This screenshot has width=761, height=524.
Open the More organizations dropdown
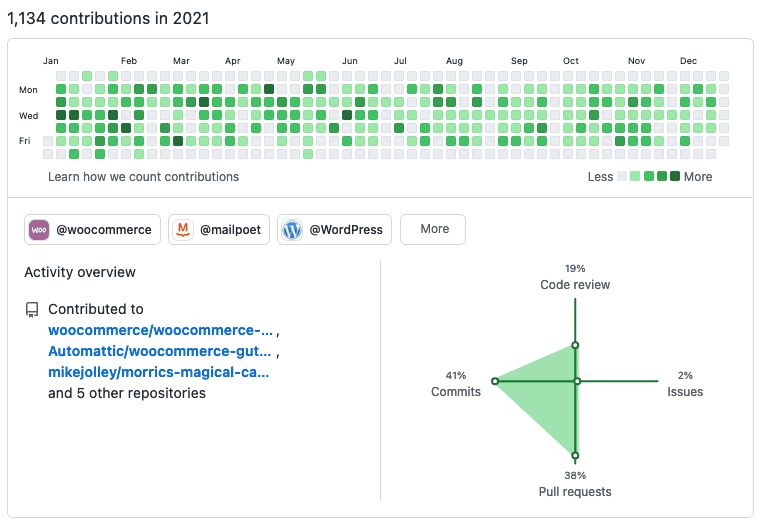pyautogui.click(x=434, y=229)
